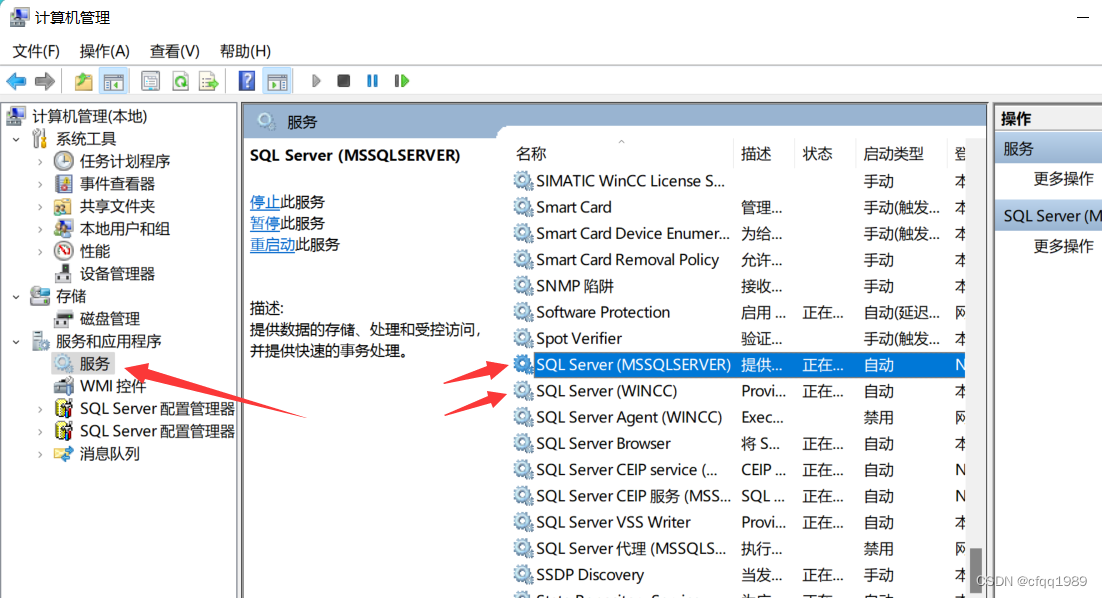Expand the 事件查看器 node

(x=40, y=184)
